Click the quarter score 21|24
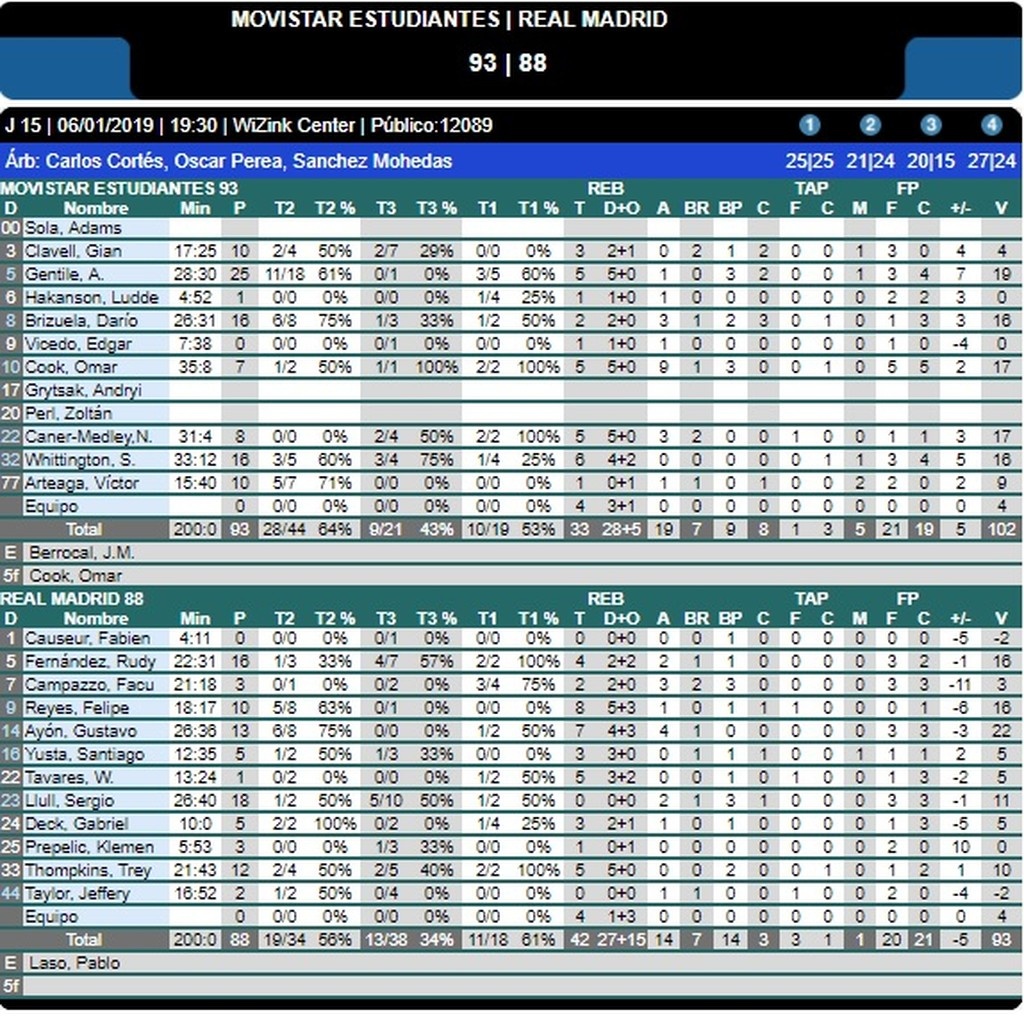This screenshot has height=1017, width=1024. pyautogui.click(x=870, y=161)
